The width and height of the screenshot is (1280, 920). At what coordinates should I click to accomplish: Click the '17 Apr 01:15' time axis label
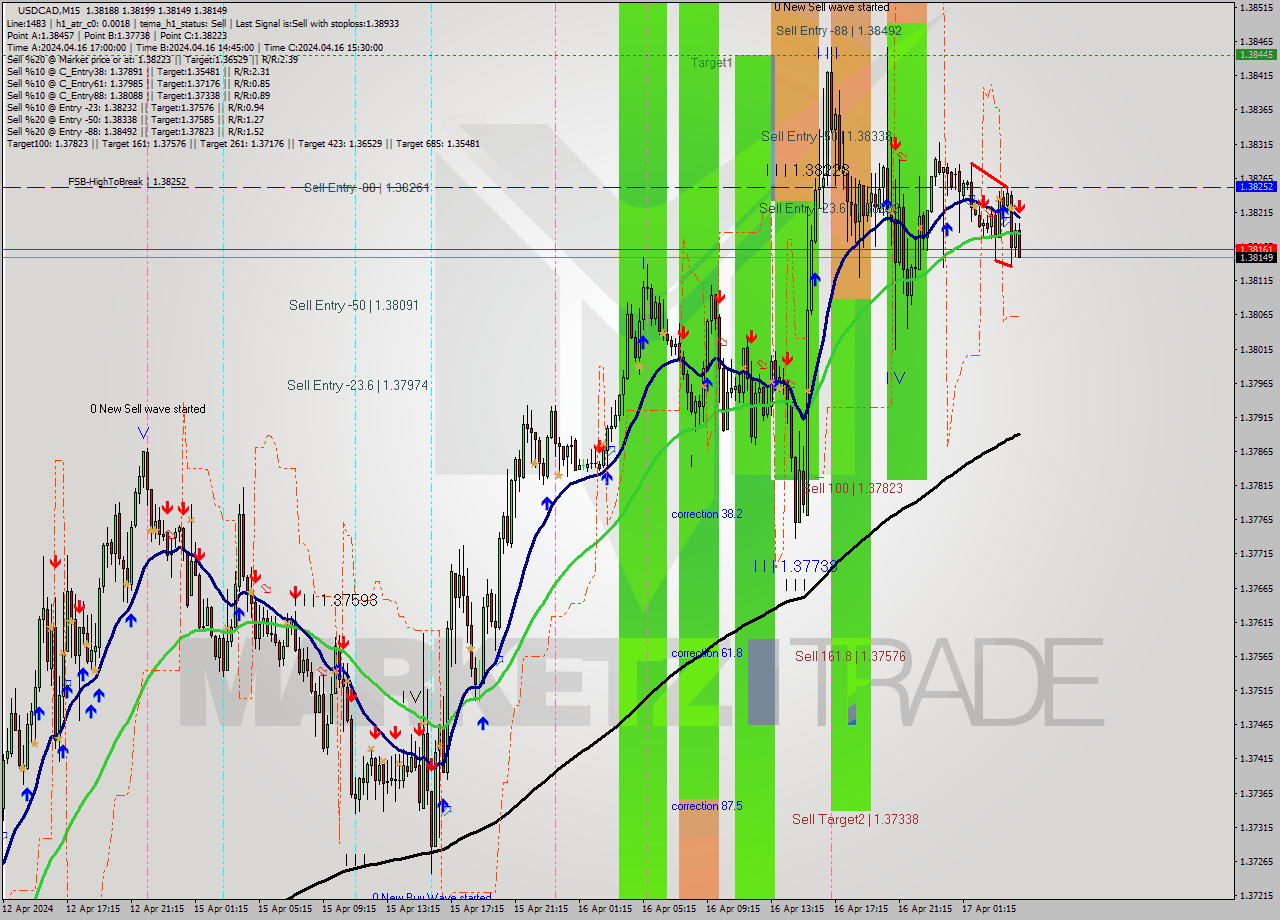point(989,909)
